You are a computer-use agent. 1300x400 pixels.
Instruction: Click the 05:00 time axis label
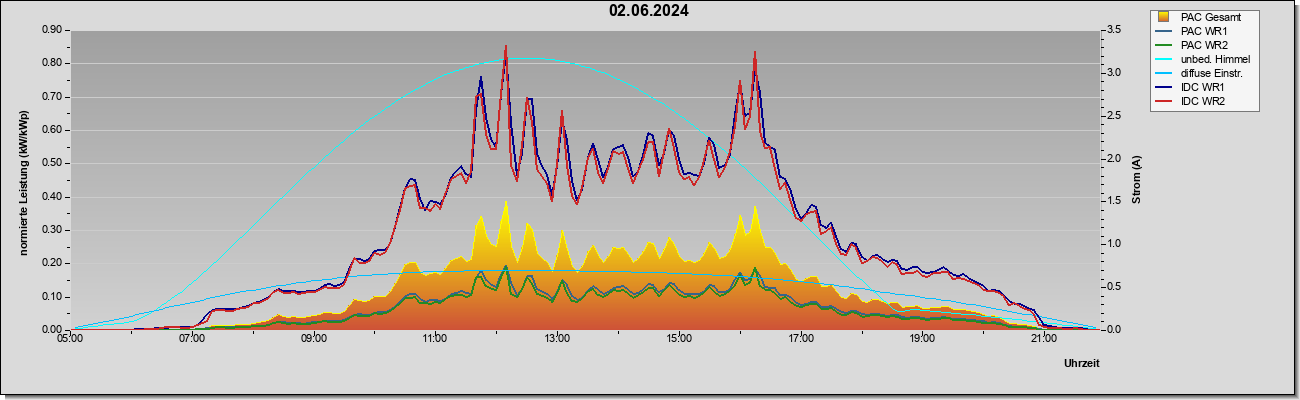click(x=71, y=338)
